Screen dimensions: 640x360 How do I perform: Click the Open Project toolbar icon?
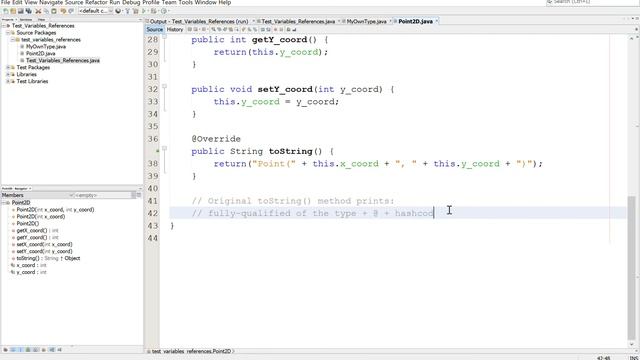click(x=21, y=11)
